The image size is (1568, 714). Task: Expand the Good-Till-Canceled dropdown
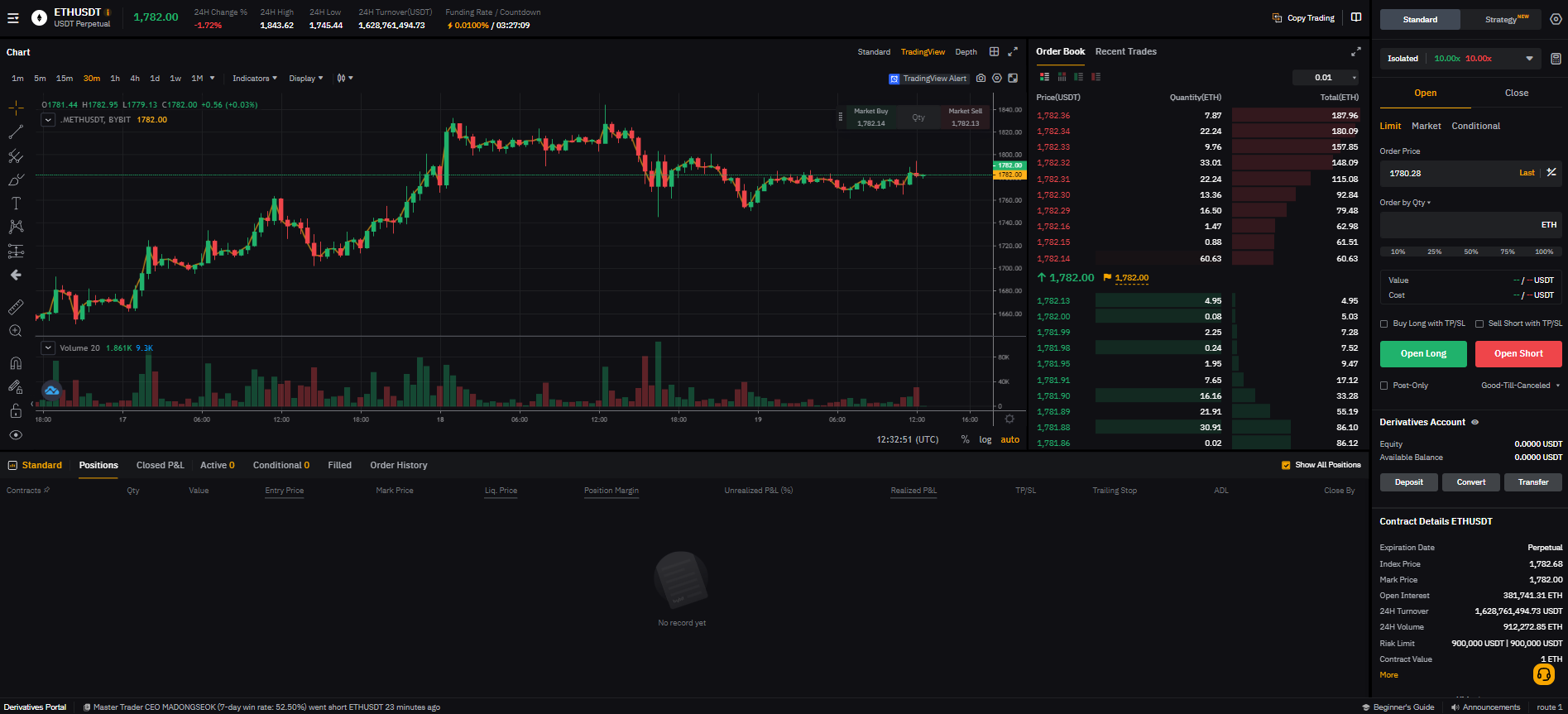(x=1519, y=386)
